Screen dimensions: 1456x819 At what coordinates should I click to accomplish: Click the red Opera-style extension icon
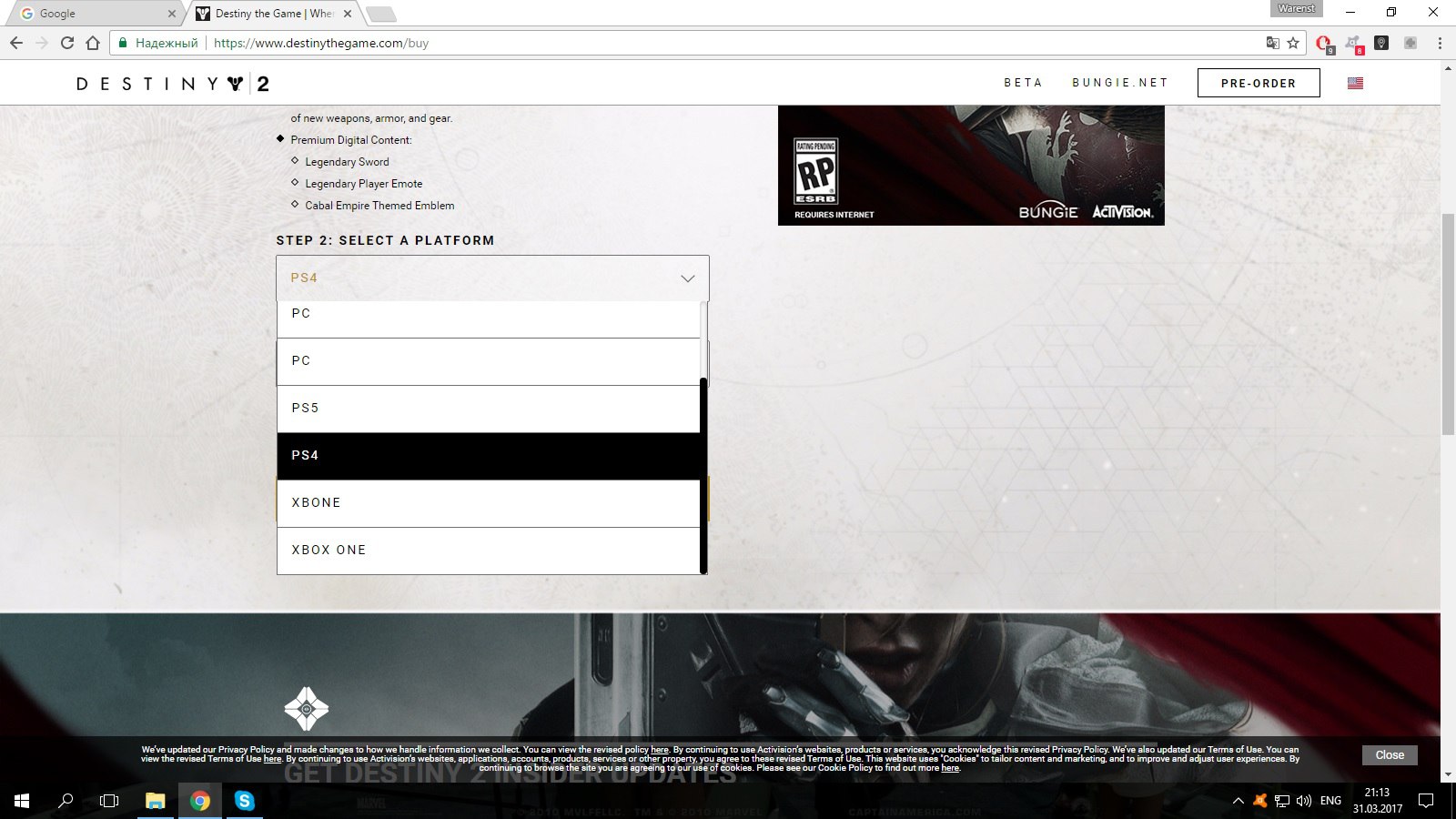coord(1324,43)
